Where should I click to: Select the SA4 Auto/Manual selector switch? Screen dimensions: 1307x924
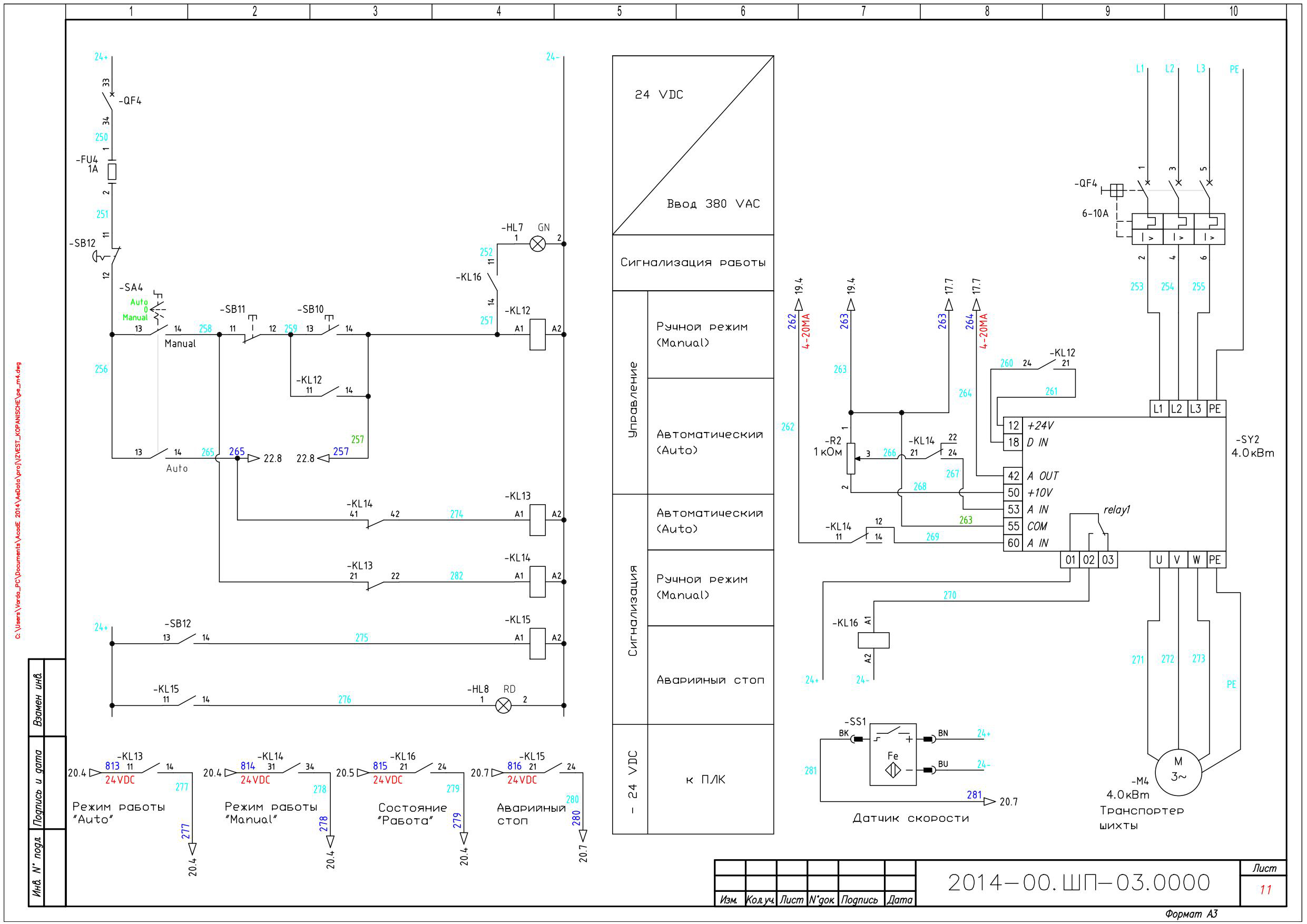(x=154, y=319)
